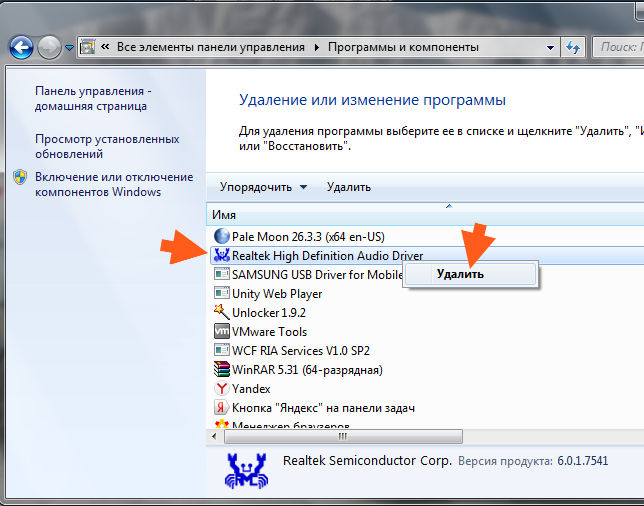Click "Realtek Semiconductor Corp." publisher text
The image size is (644, 506).
point(367,460)
